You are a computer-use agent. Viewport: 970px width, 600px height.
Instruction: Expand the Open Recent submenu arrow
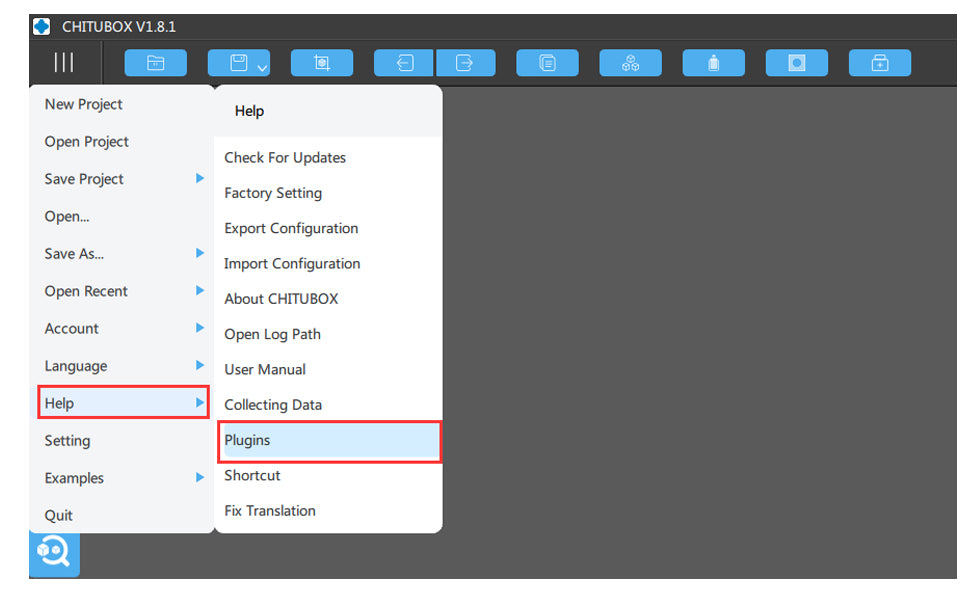click(x=200, y=290)
